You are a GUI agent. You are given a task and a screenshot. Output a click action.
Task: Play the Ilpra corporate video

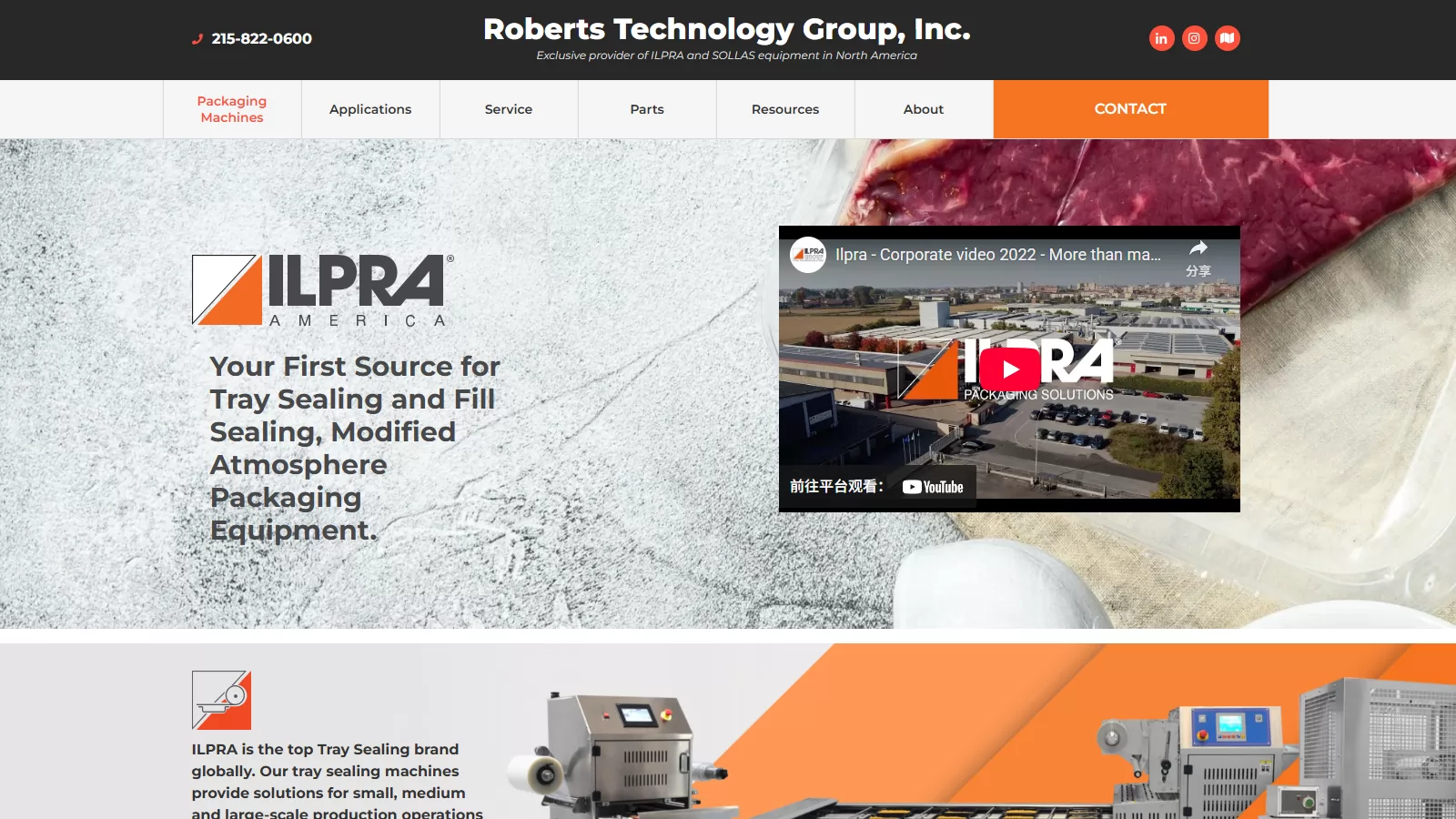pyautogui.click(x=1010, y=369)
